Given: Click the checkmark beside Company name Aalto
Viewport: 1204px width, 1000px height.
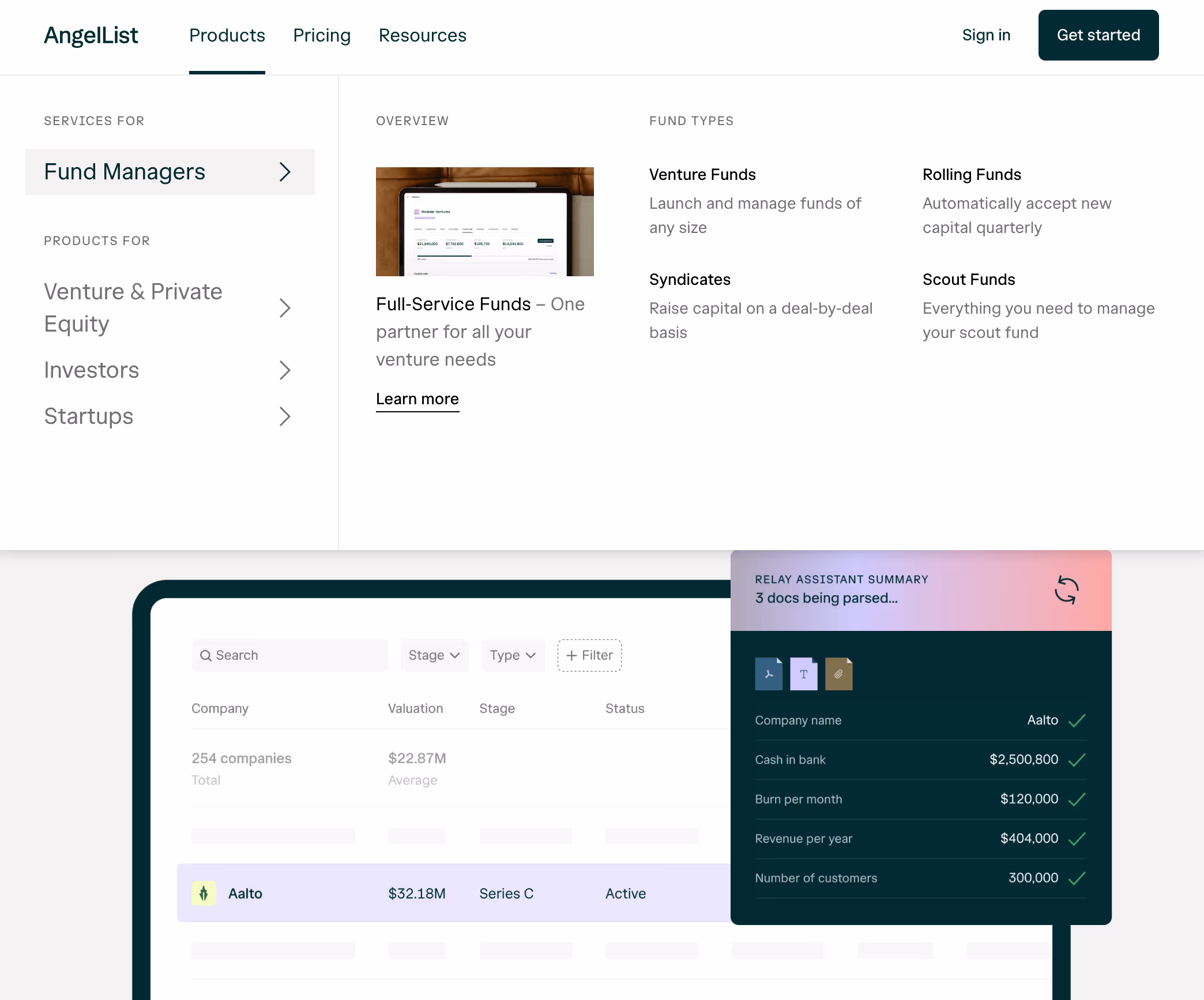Looking at the screenshot, I should pos(1077,720).
